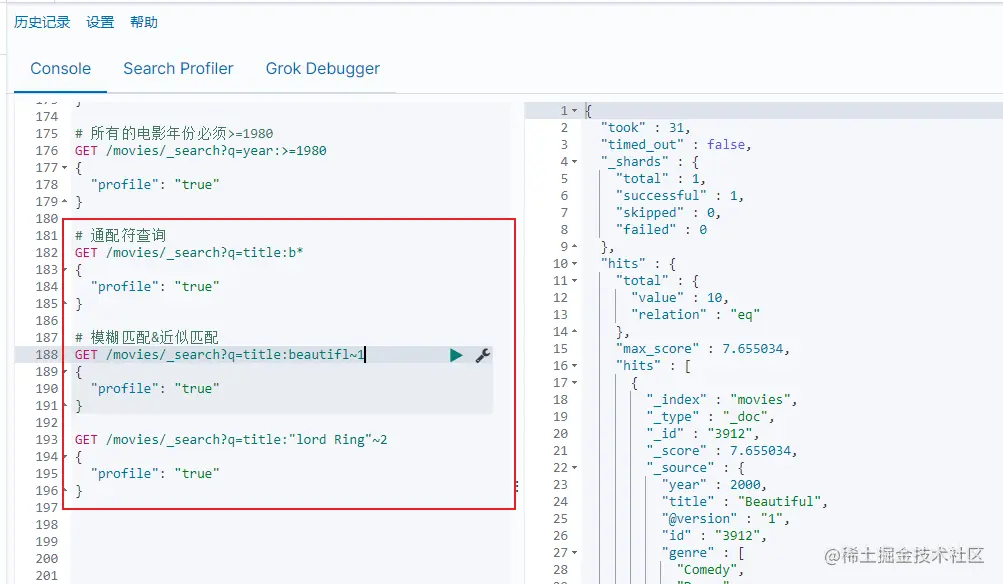Click "profile": "true" on line 178

coord(155,185)
